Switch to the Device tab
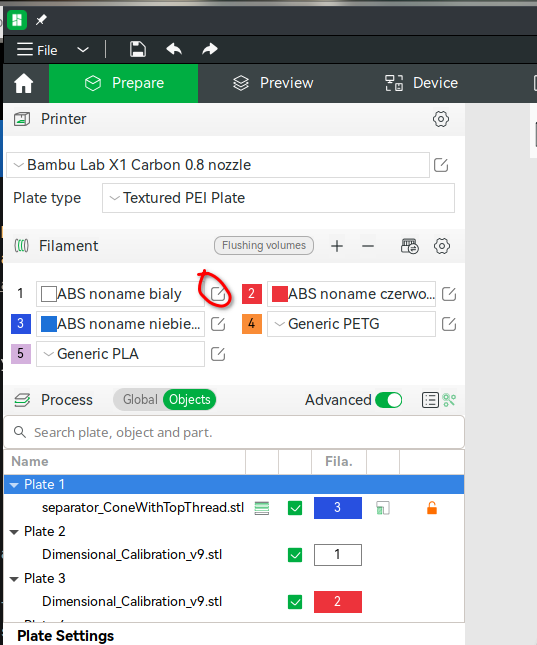This screenshot has width=537, height=645. [421, 83]
